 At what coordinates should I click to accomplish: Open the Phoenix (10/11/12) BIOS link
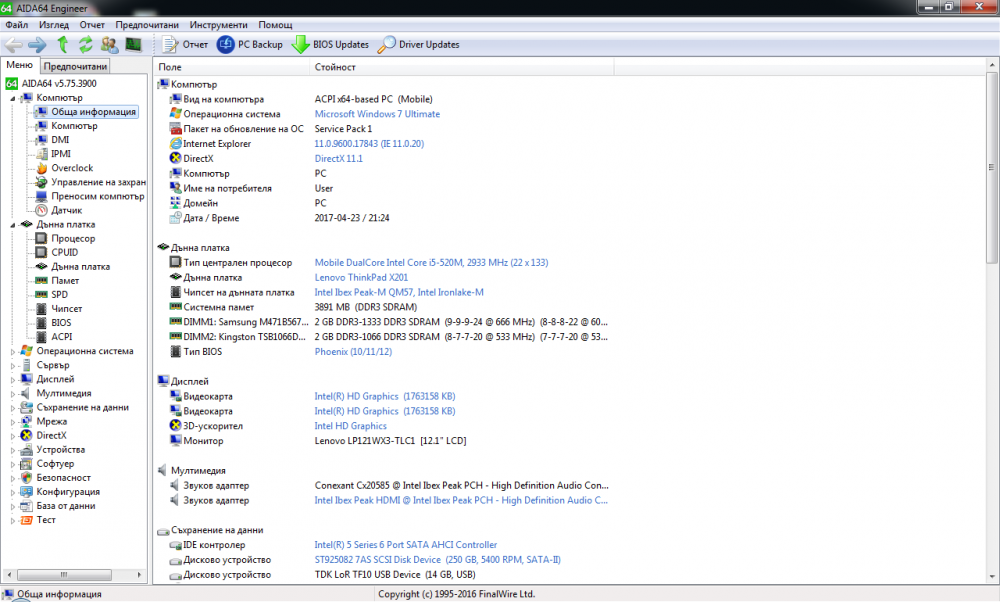(353, 352)
